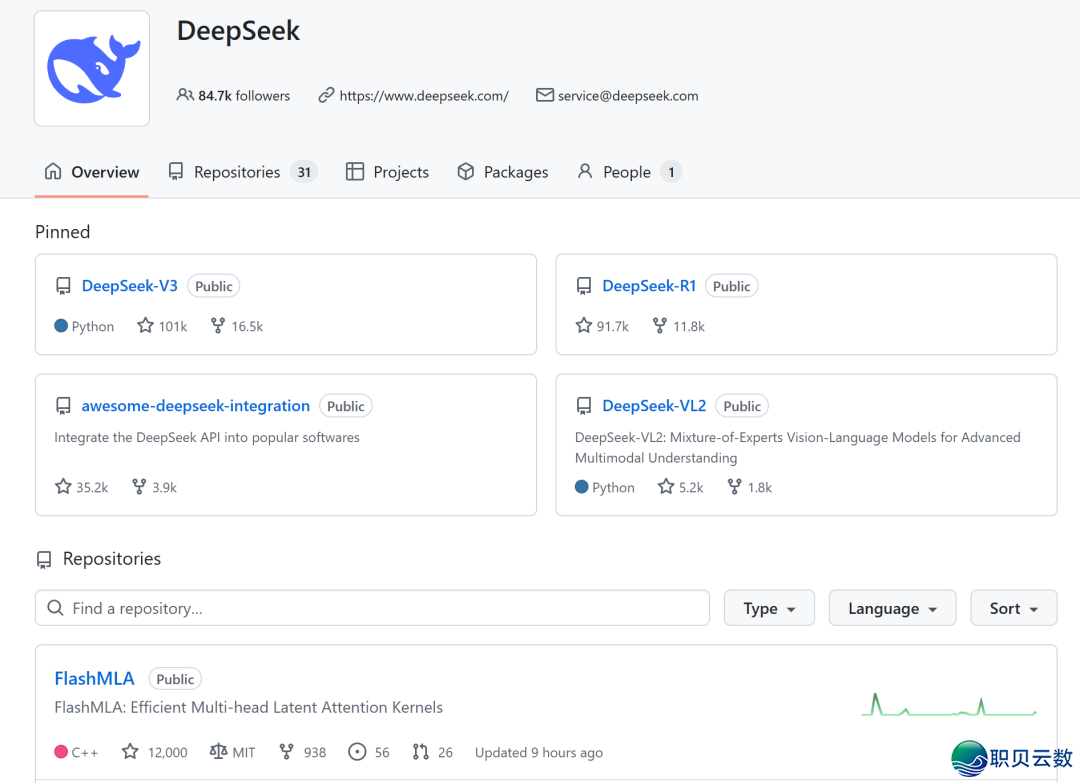Open the Projects tab
The image size is (1080, 783).
[388, 172]
